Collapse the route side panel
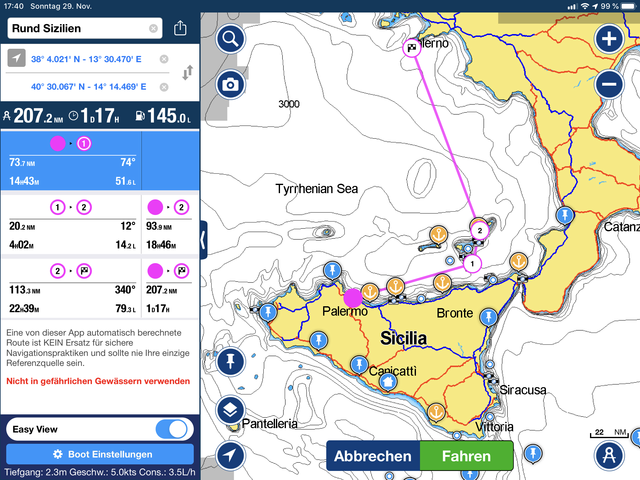 [x=203, y=239]
